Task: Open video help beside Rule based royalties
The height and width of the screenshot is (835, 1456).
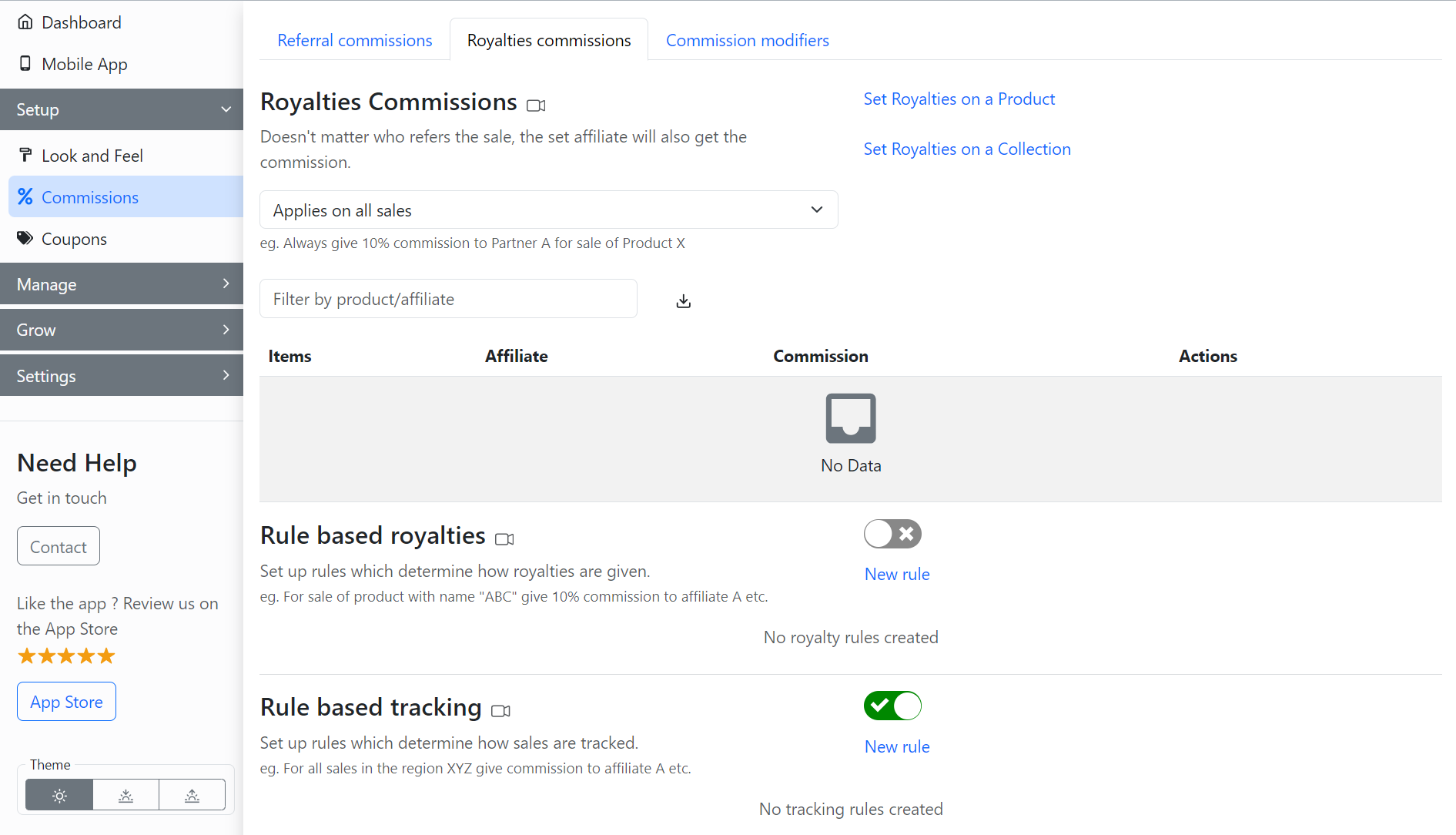Action: 504,539
